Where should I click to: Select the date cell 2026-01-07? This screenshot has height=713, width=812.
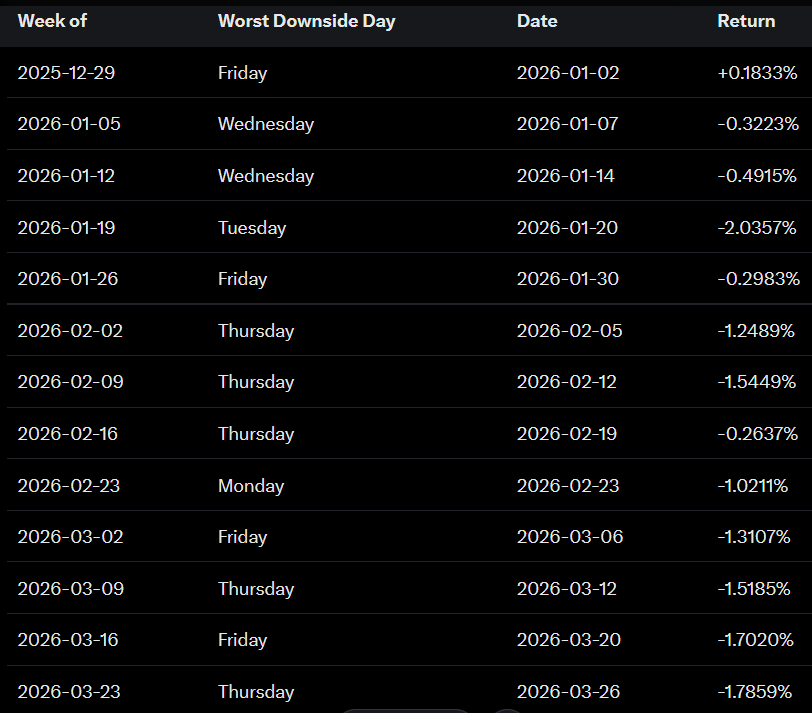(x=568, y=124)
